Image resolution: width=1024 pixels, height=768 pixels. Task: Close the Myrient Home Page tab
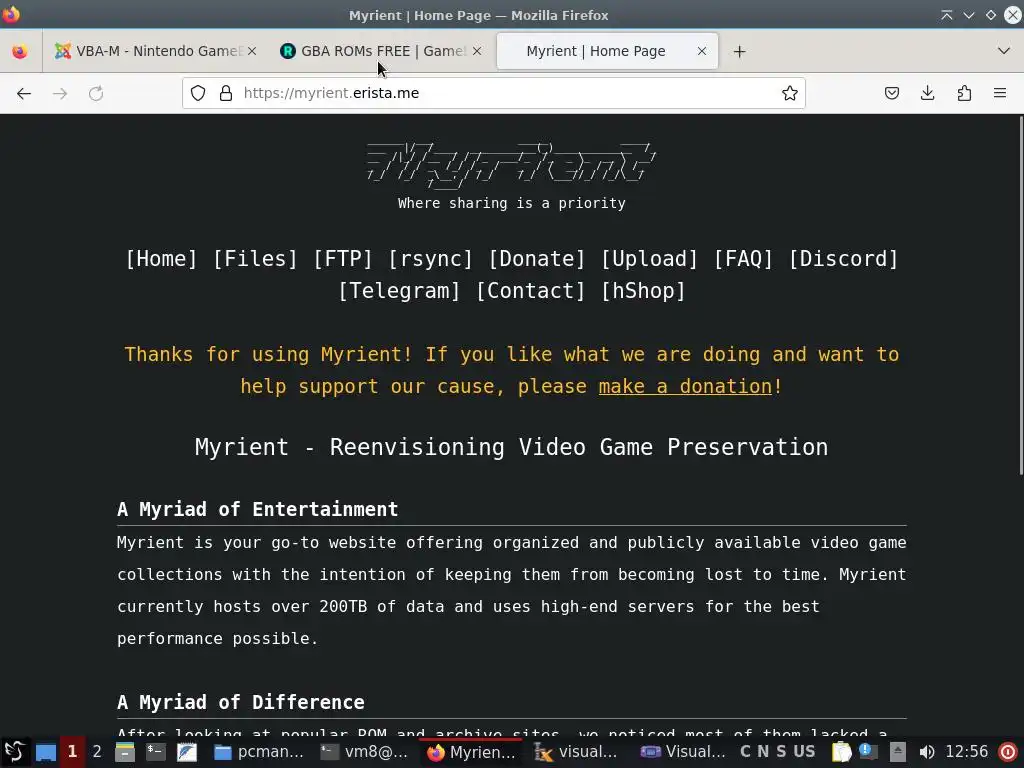(702, 51)
